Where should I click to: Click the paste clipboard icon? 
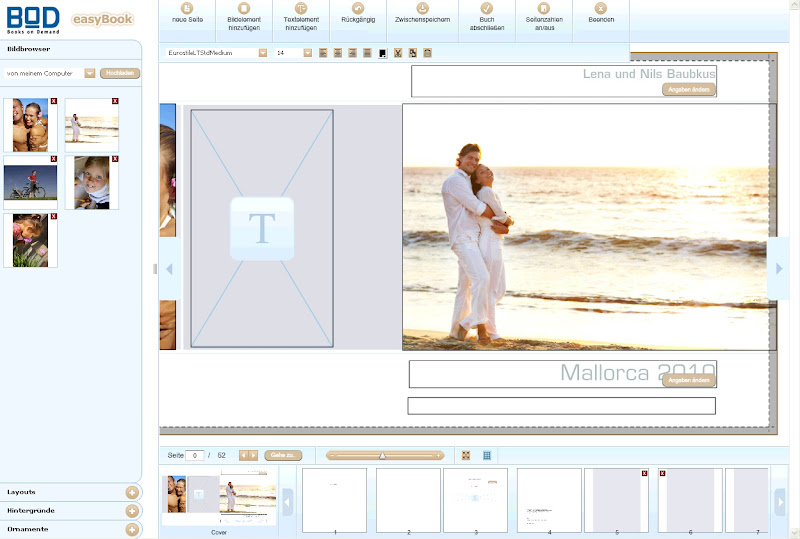click(x=428, y=53)
